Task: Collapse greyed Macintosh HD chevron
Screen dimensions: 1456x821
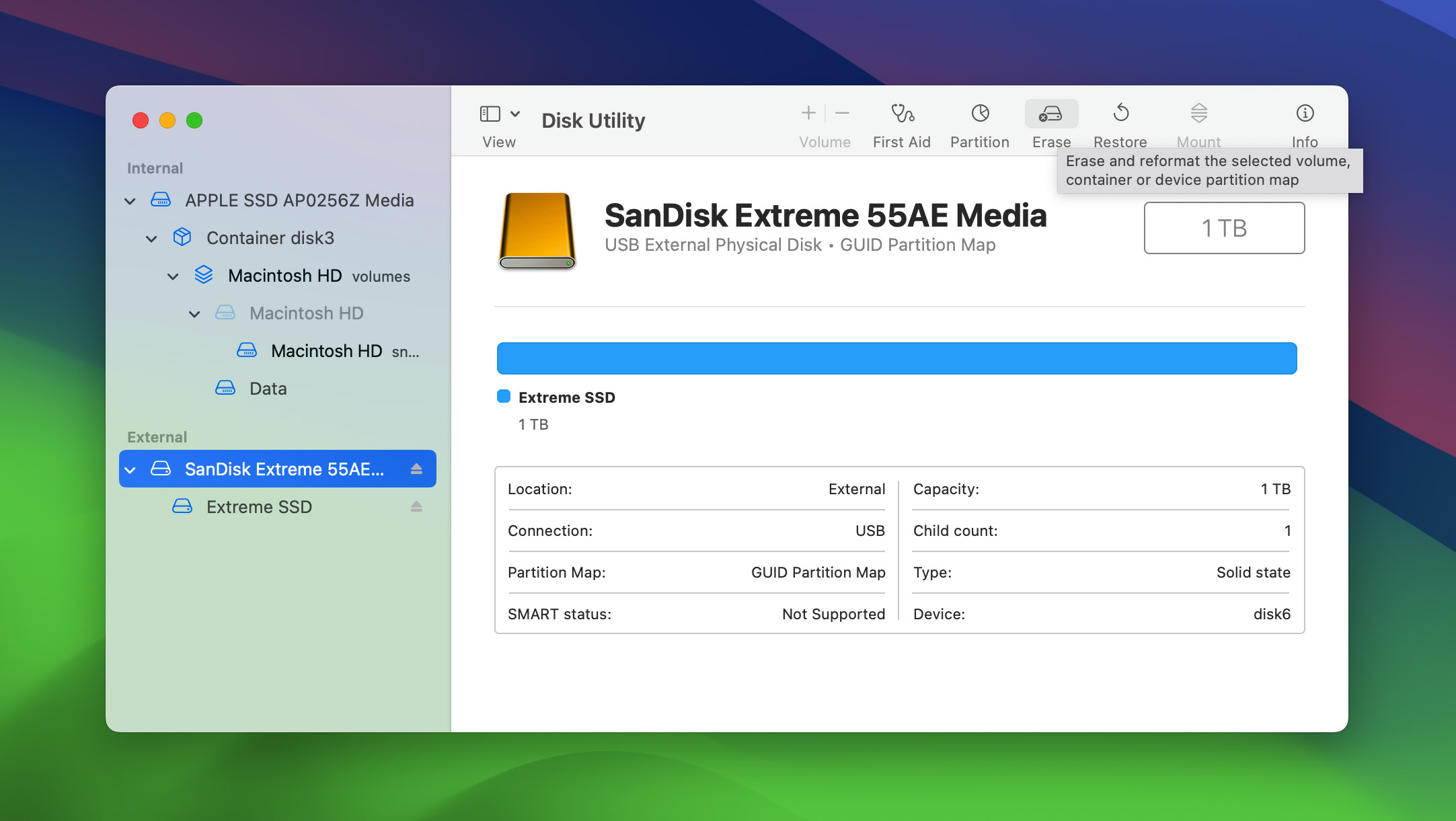Action: [194, 314]
